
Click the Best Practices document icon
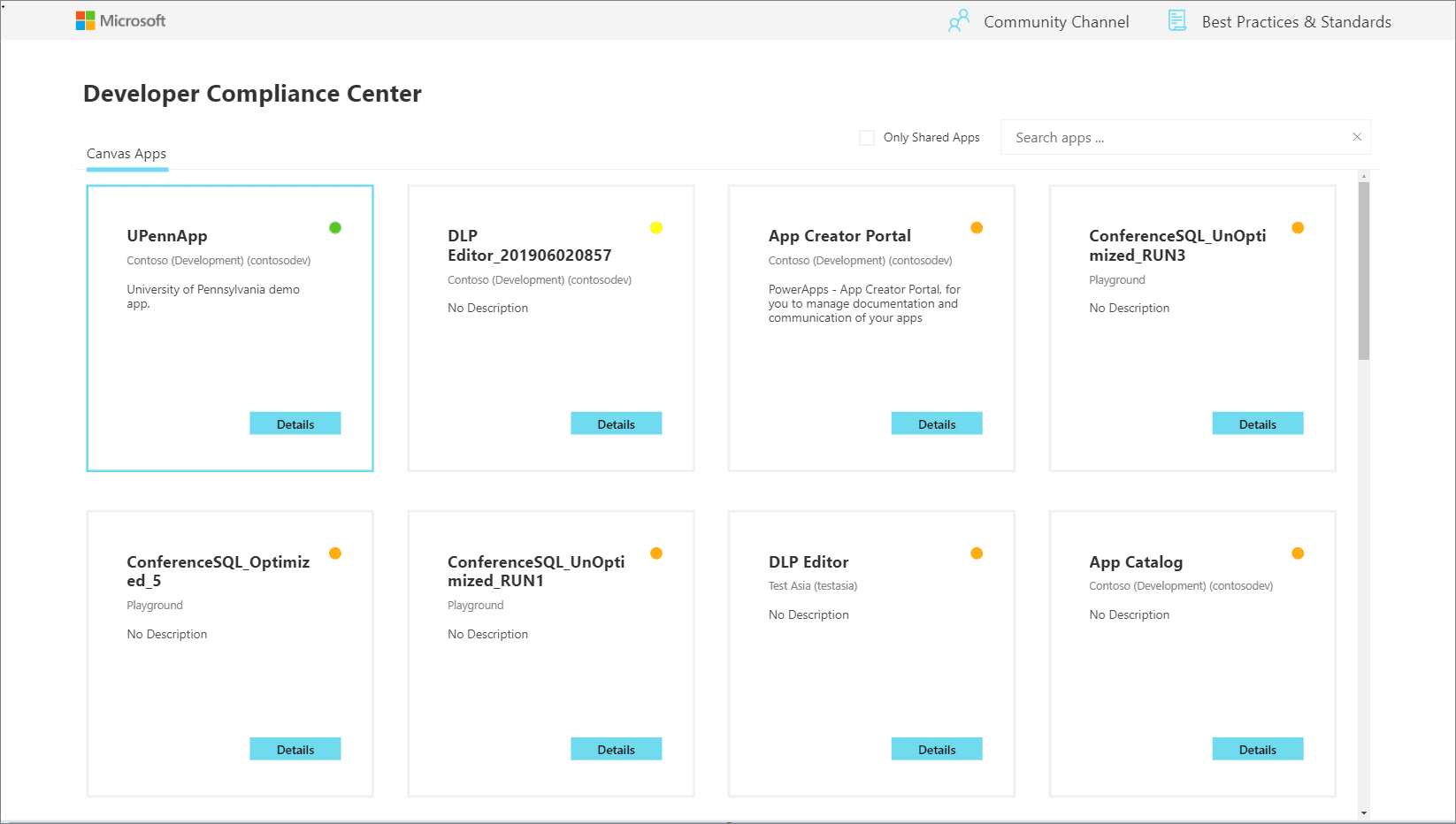click(1176, 21)
